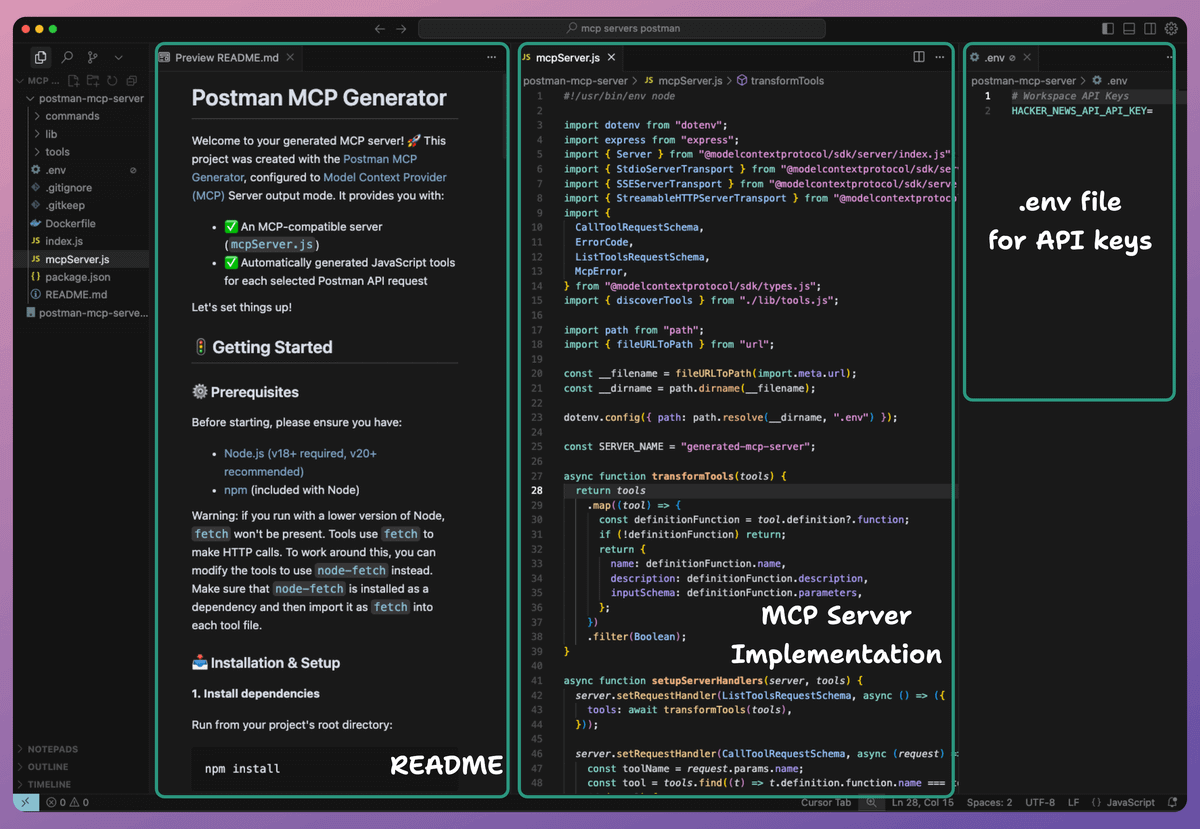Go forward with the right arrow
Image resolution: width=1200 pixels, height=829 pixels.
(401, 29)
